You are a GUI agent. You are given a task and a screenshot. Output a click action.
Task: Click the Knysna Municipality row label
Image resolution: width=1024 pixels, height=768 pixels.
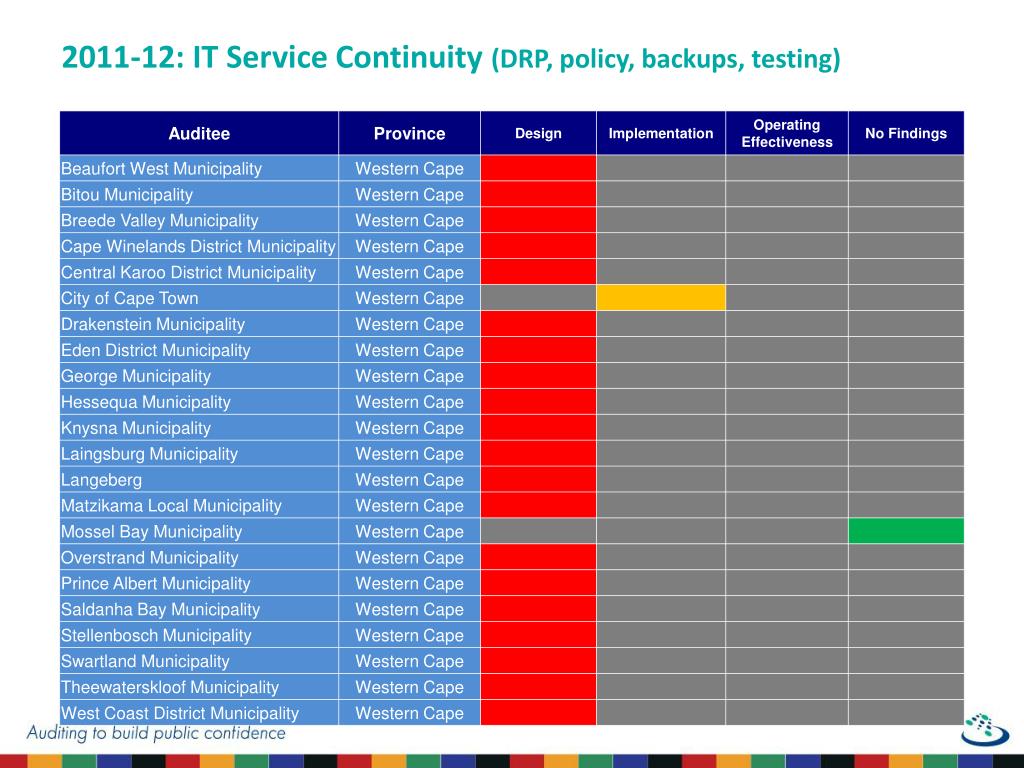click(x=136, y=428)
